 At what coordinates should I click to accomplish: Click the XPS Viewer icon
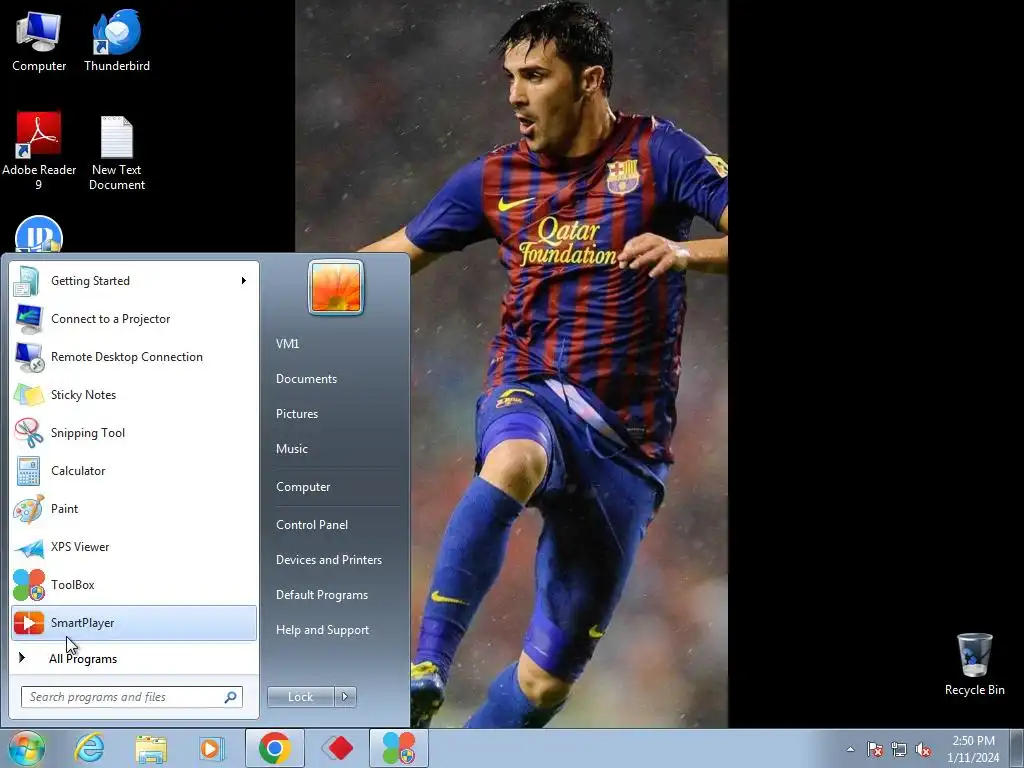(28, 547)
